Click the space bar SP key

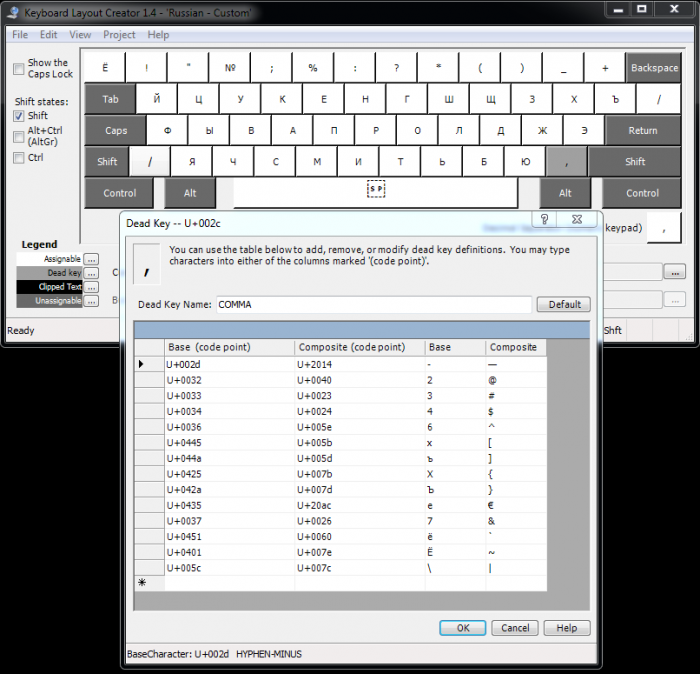click(376, 193)
